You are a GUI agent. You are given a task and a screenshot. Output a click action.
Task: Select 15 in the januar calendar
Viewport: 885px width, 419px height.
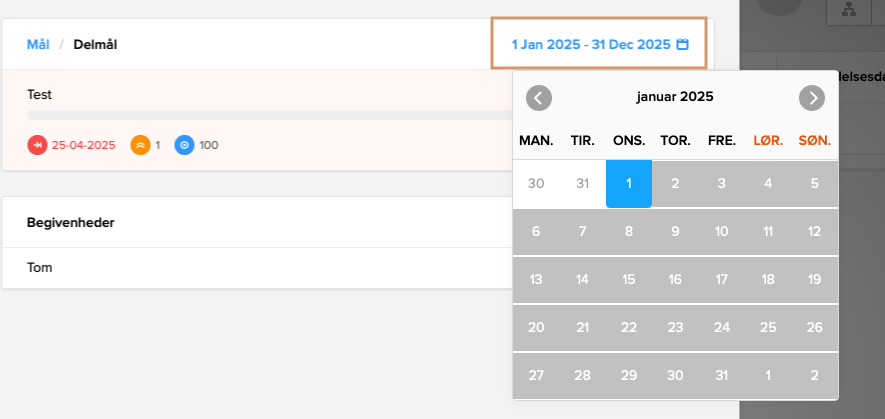coord(629,280)
